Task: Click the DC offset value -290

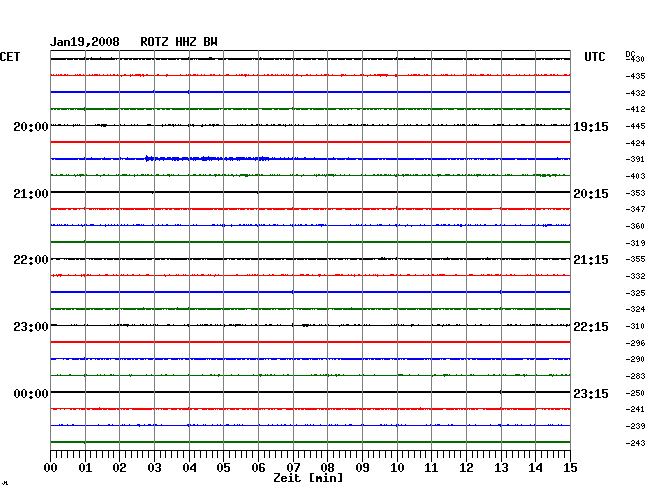Action: tap(635, 360)
